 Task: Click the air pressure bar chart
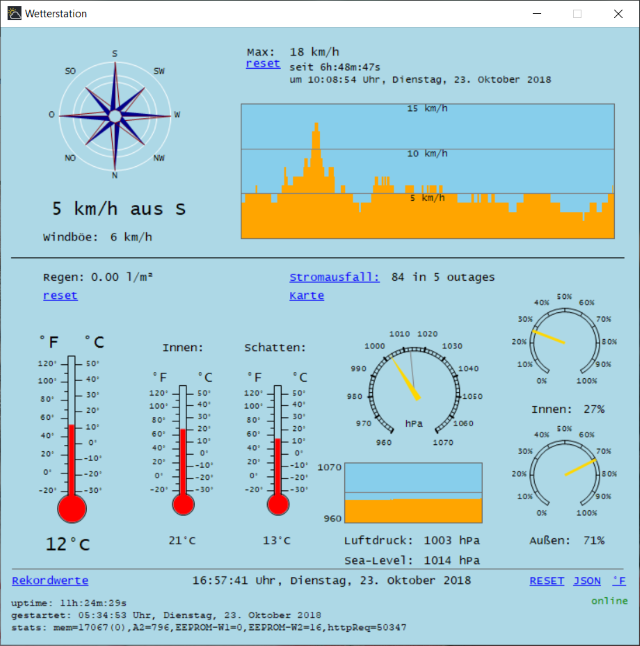point(413,492)
